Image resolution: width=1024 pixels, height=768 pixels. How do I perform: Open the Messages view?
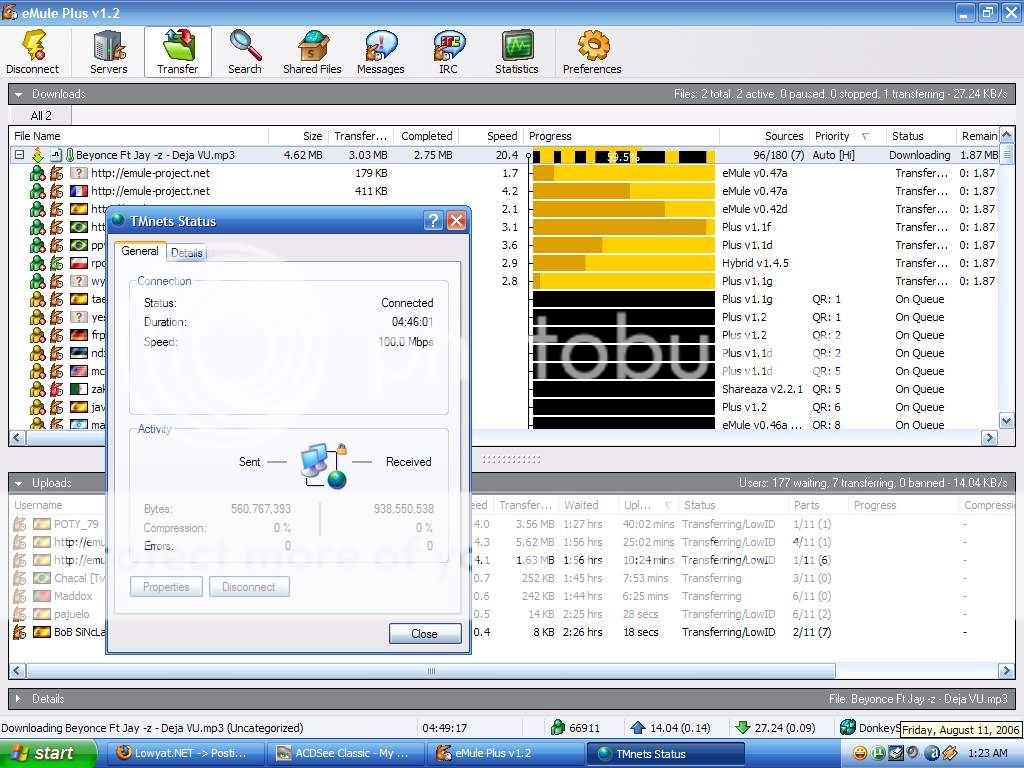pyautogui.click(x=380, y=50)
